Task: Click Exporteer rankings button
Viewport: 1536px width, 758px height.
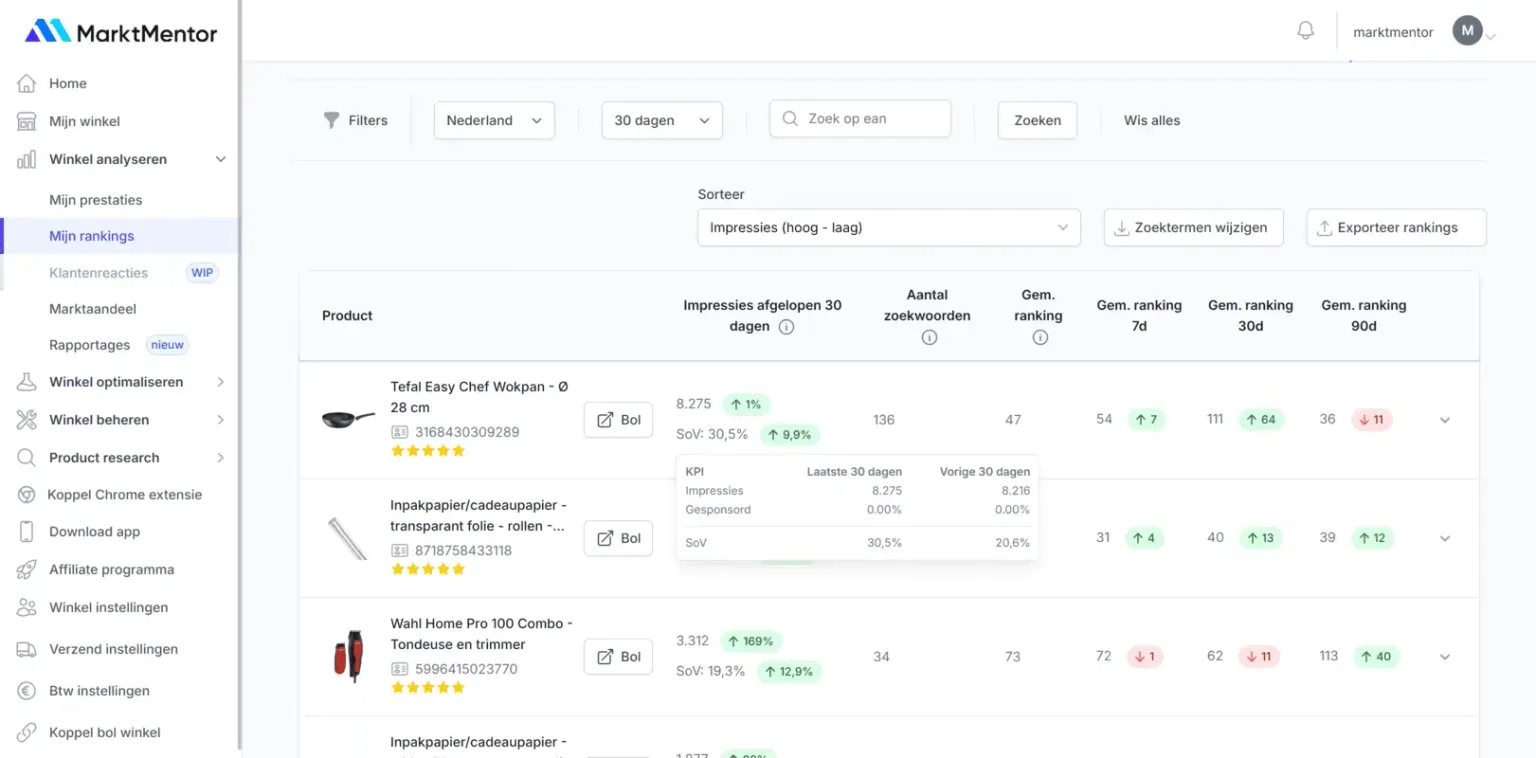Action: tap(1396, 227)
